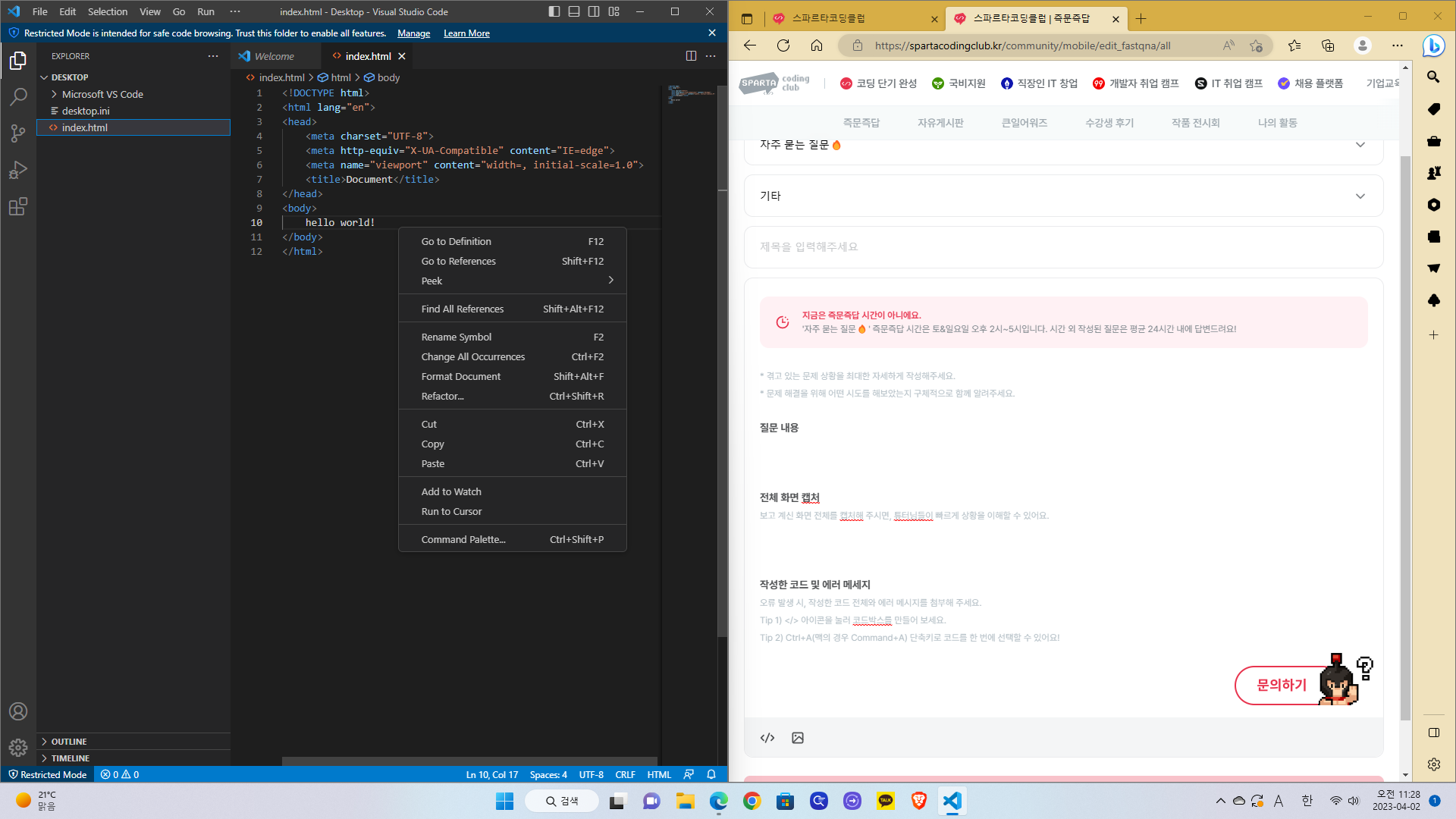1456x819 pixels.
Task: Refresh the Edge browser page
Action: click(783, 45)
